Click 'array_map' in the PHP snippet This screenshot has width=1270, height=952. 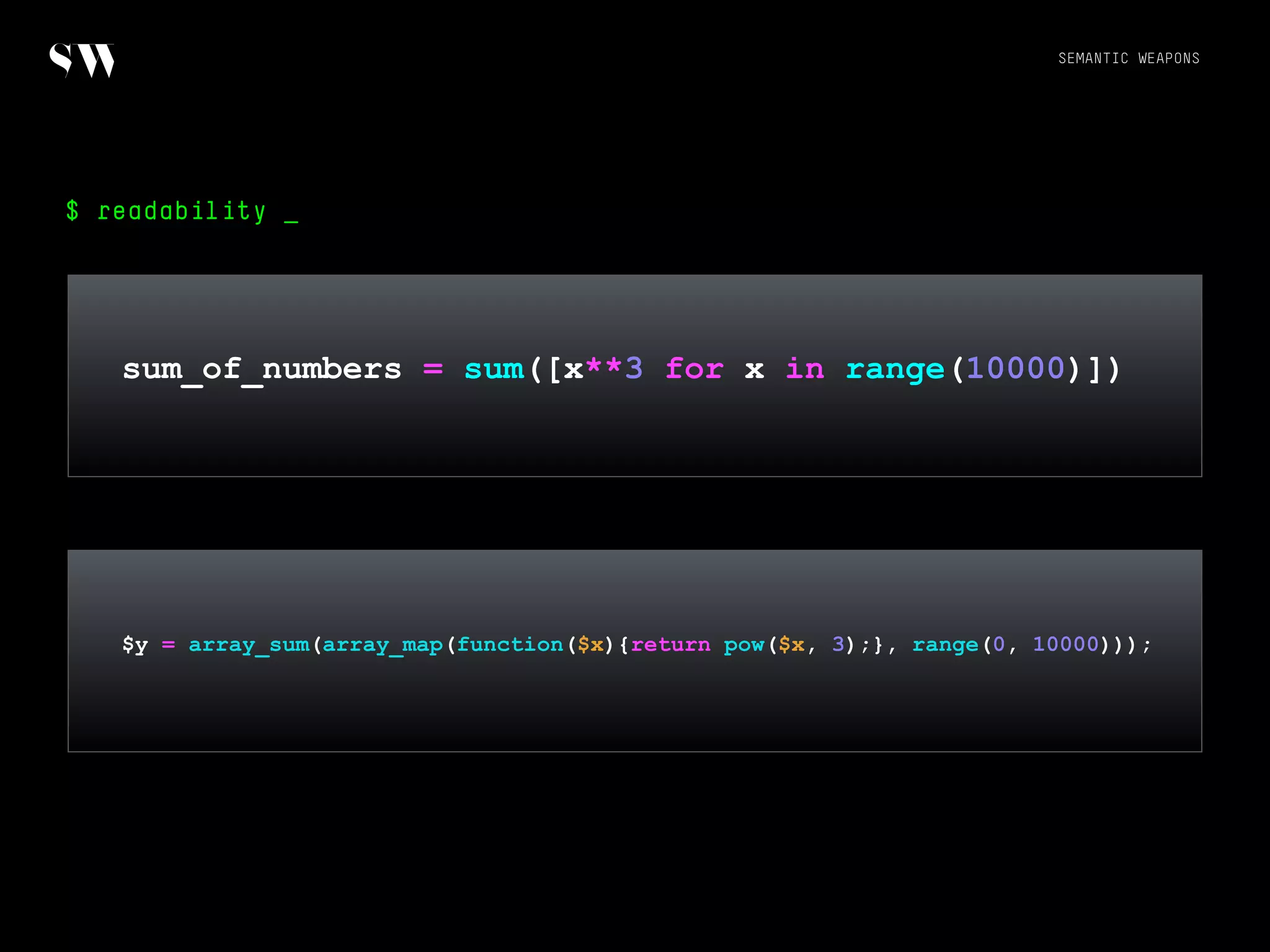click(x=383, y=645)
